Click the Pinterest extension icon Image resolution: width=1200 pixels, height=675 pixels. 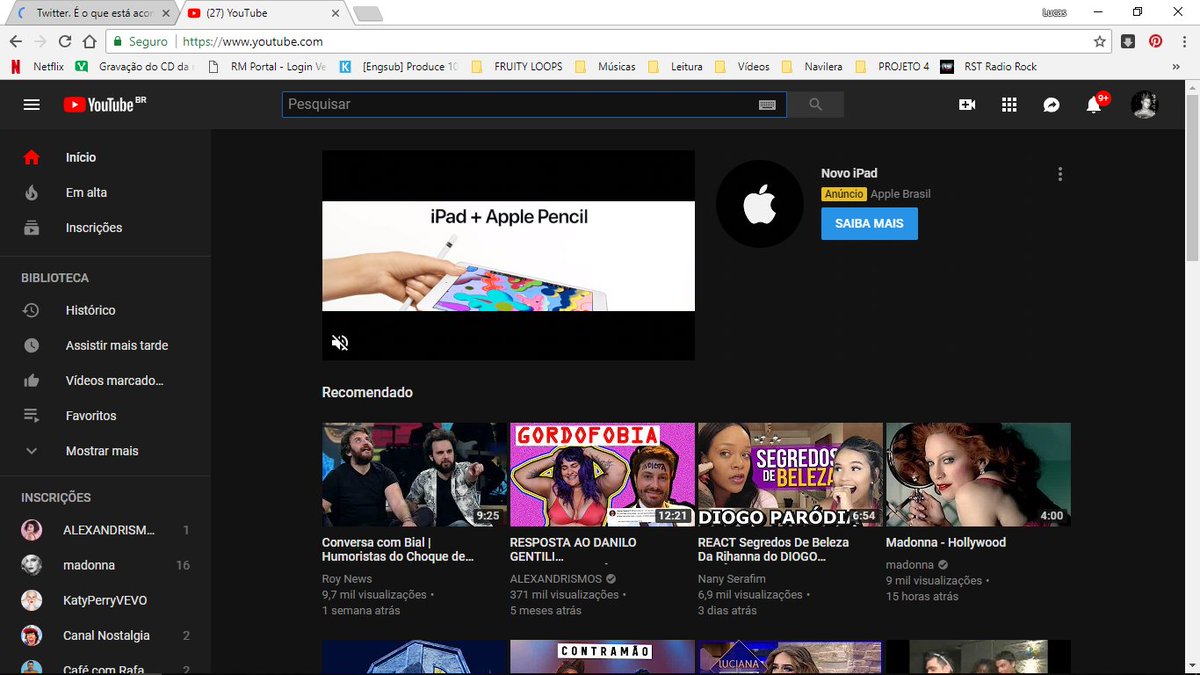[x=1155, y=42]
